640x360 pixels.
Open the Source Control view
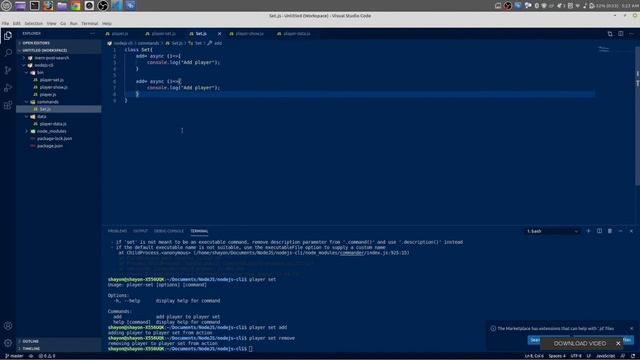pyautogui.click(x=8, y=70)
